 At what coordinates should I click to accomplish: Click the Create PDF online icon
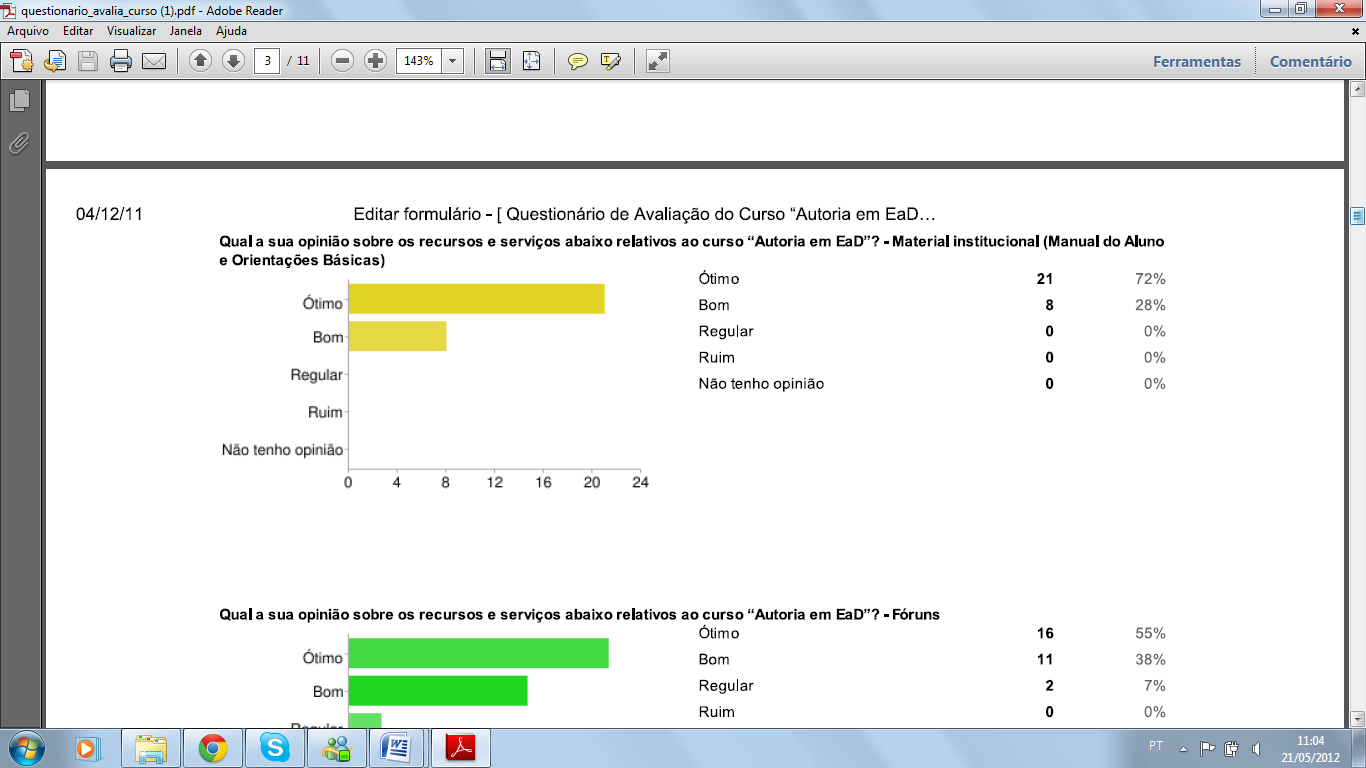pos(22,61)
